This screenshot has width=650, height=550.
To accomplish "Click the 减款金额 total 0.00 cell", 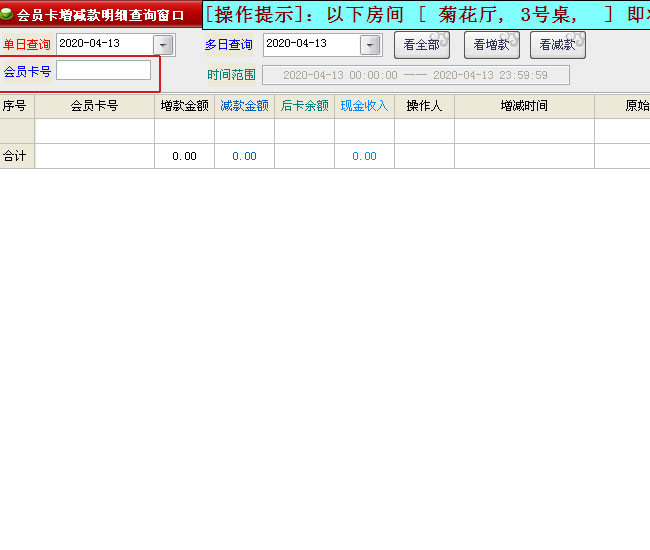I will (245, 156).
